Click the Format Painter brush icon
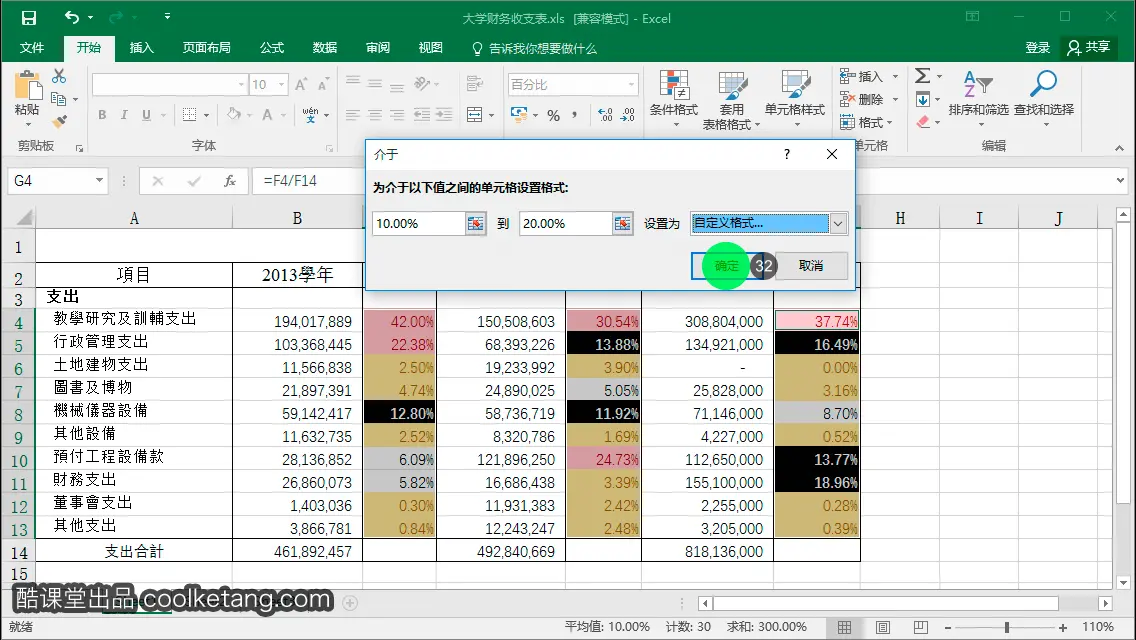1136x640 pixels. pyautogui.click(x=59, y=122)
